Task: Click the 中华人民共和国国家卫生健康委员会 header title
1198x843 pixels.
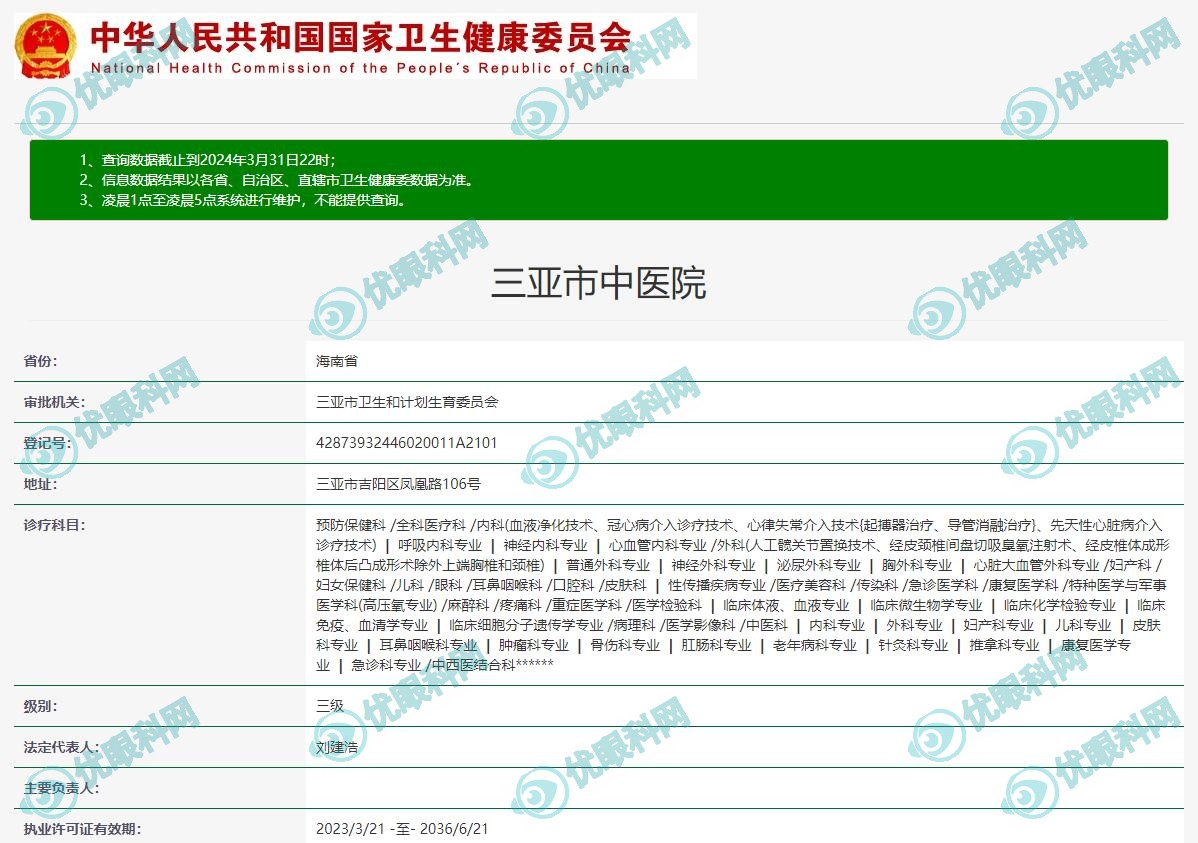Action: coord(360,37)
